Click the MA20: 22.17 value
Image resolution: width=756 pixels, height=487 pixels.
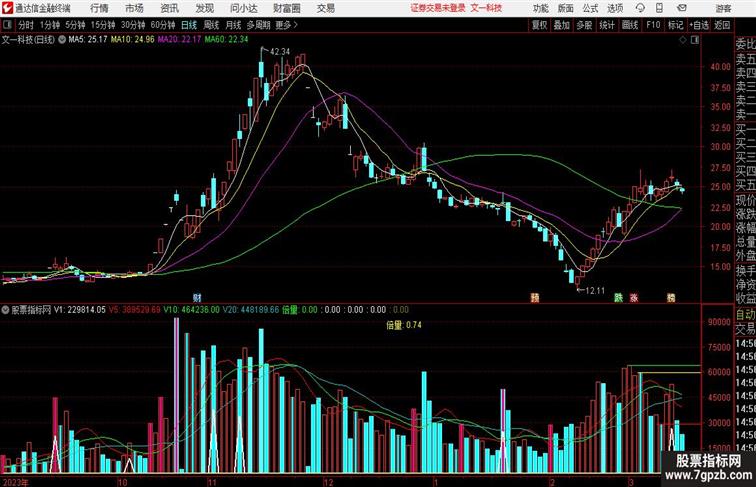click(x=179, y=40)
